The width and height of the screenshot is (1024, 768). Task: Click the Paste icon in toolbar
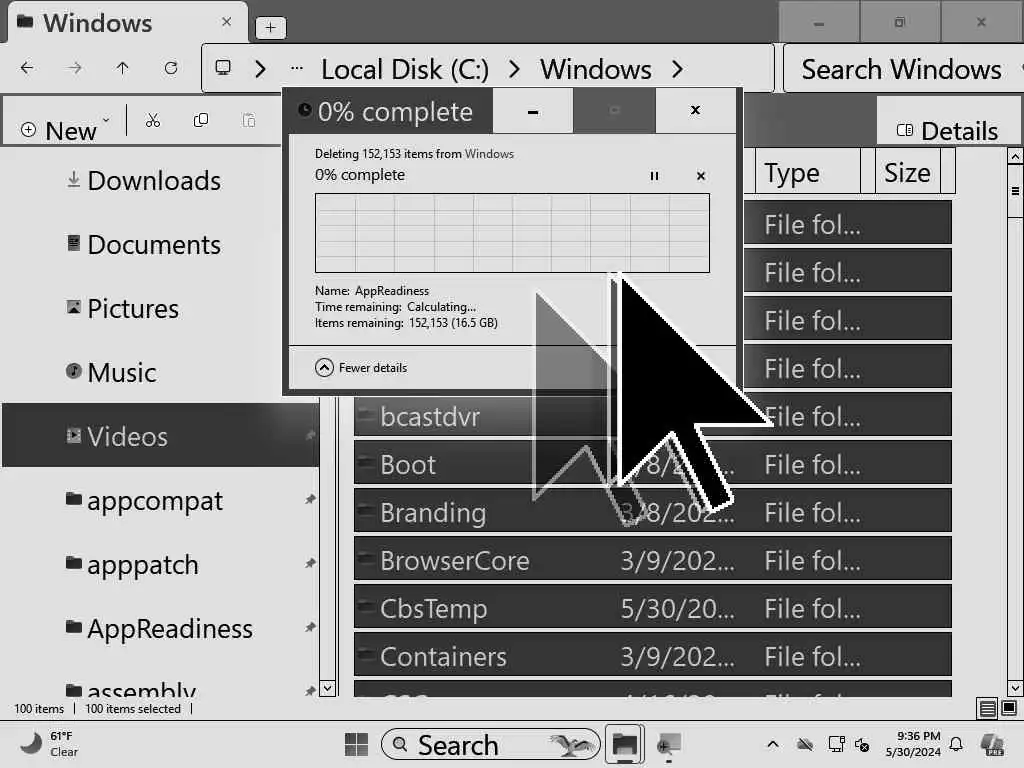(249, 120)
